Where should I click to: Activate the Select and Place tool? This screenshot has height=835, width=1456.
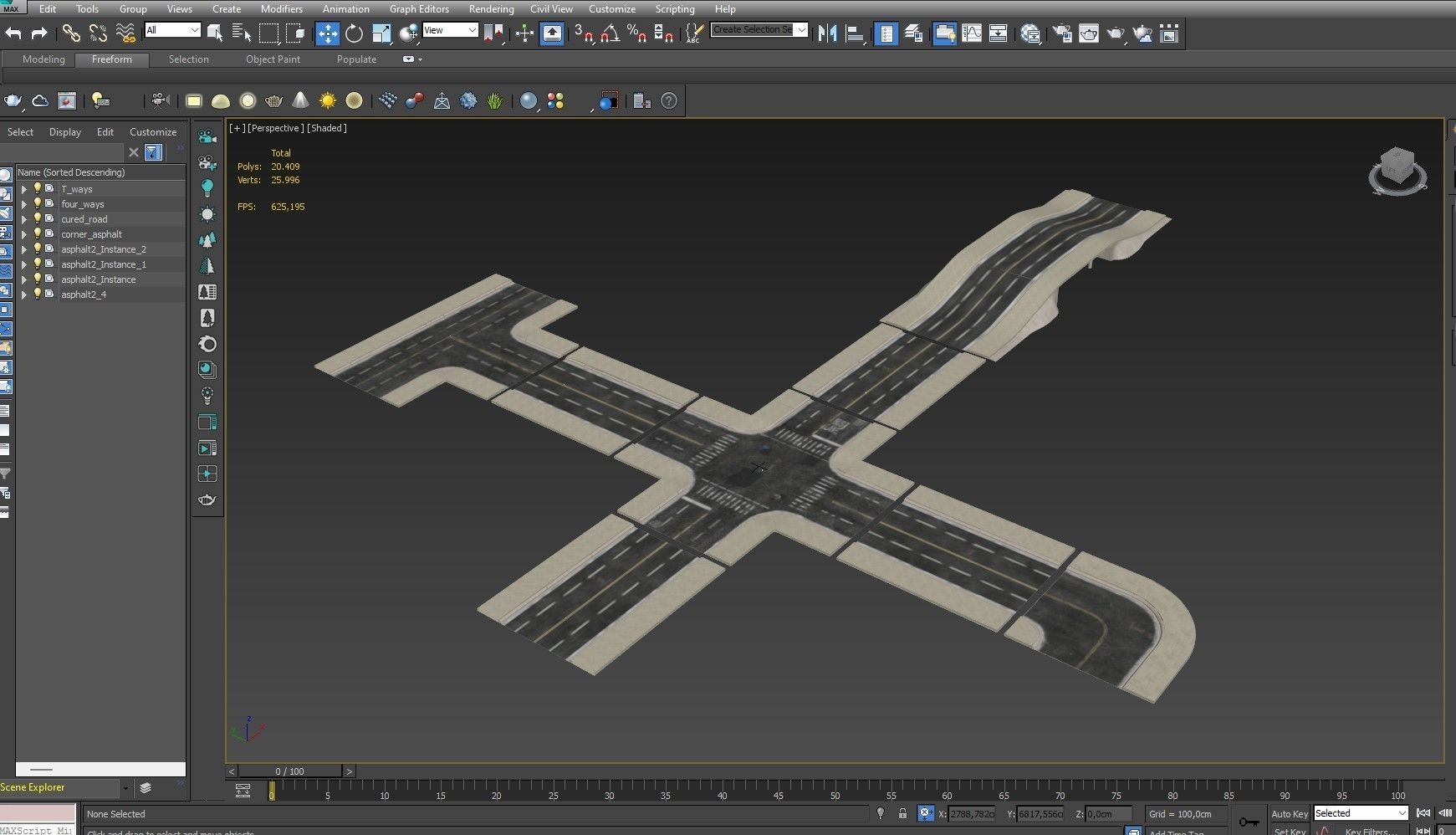pyautogui.click(x=408, y=33)
